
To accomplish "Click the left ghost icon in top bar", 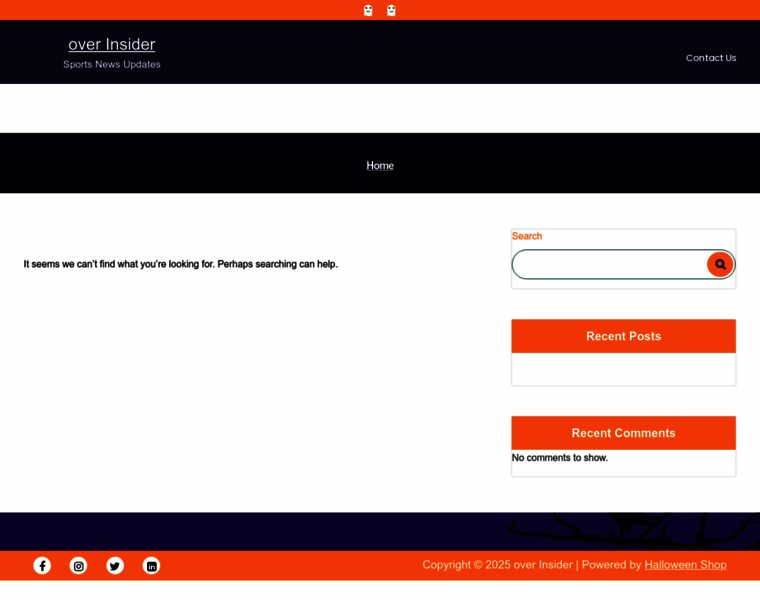I will click(368, 10).
